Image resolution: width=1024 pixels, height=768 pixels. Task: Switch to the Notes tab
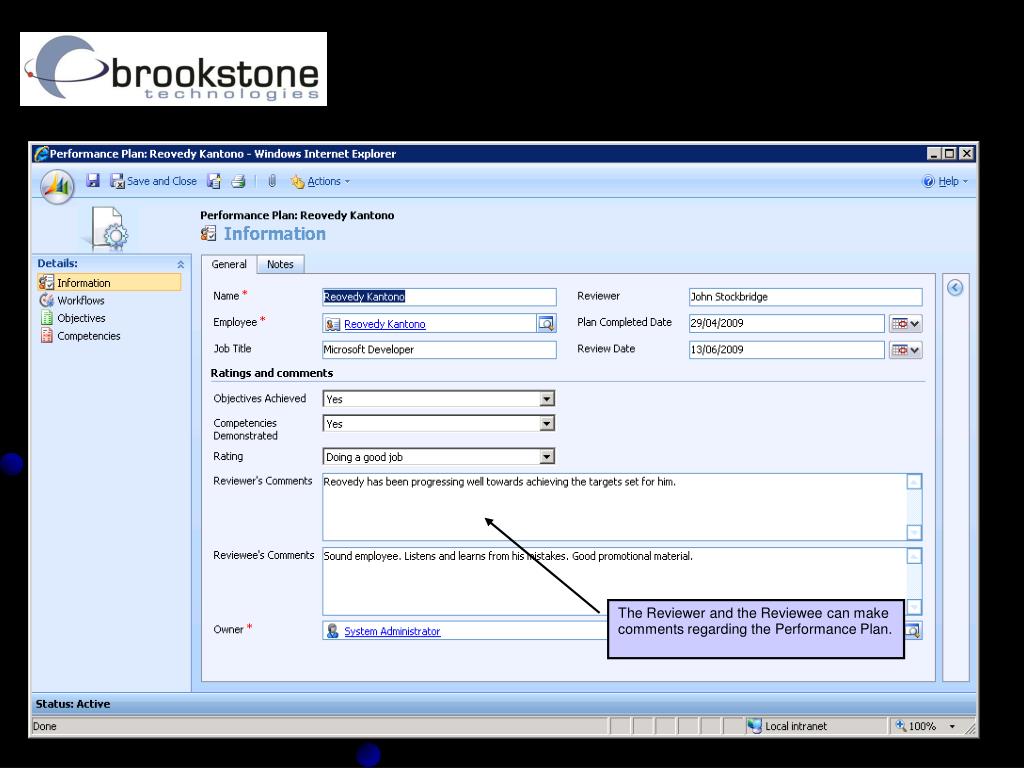(x=280, y=264)
